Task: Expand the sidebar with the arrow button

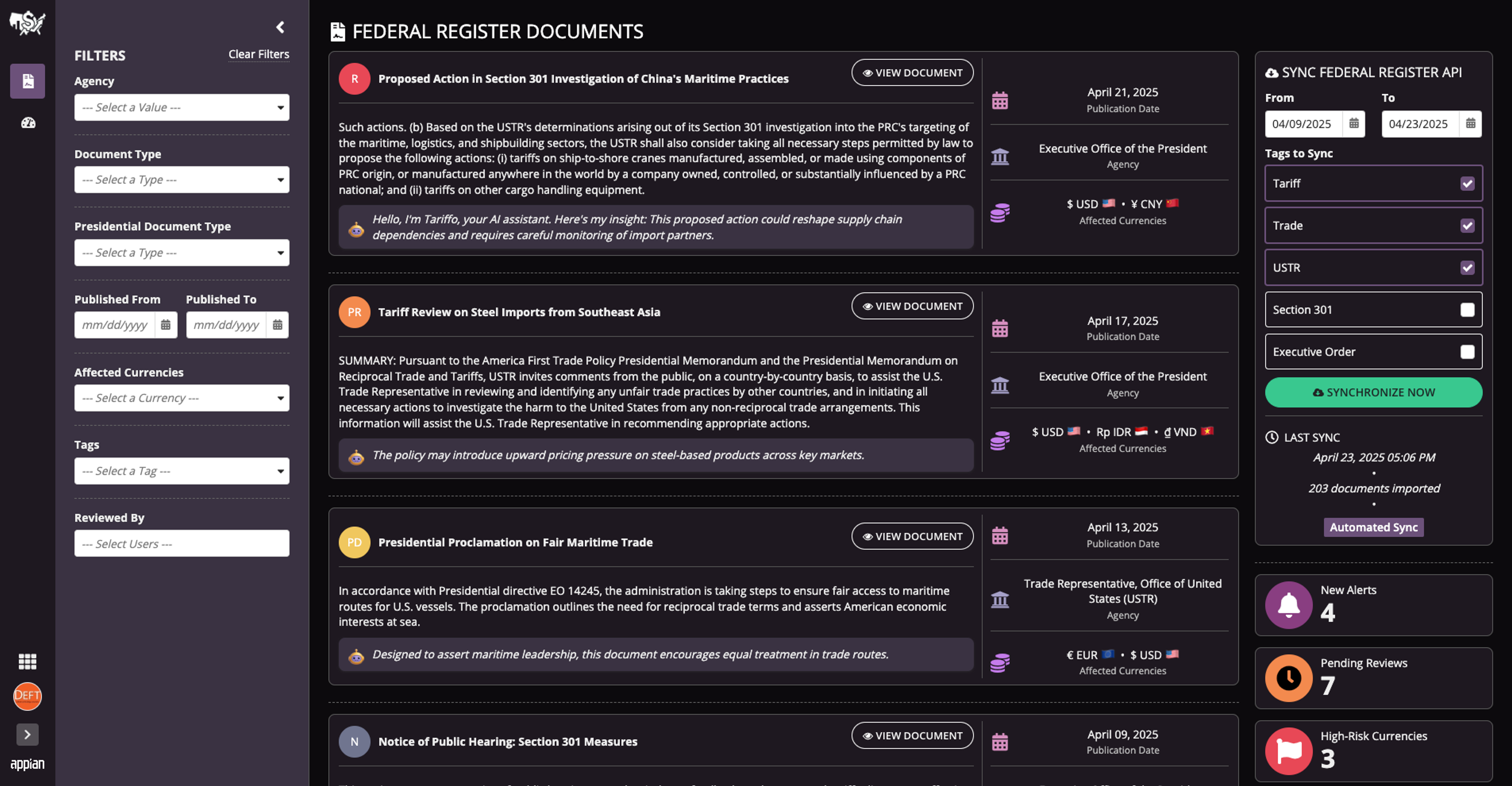Action: [x=28, y=734]
